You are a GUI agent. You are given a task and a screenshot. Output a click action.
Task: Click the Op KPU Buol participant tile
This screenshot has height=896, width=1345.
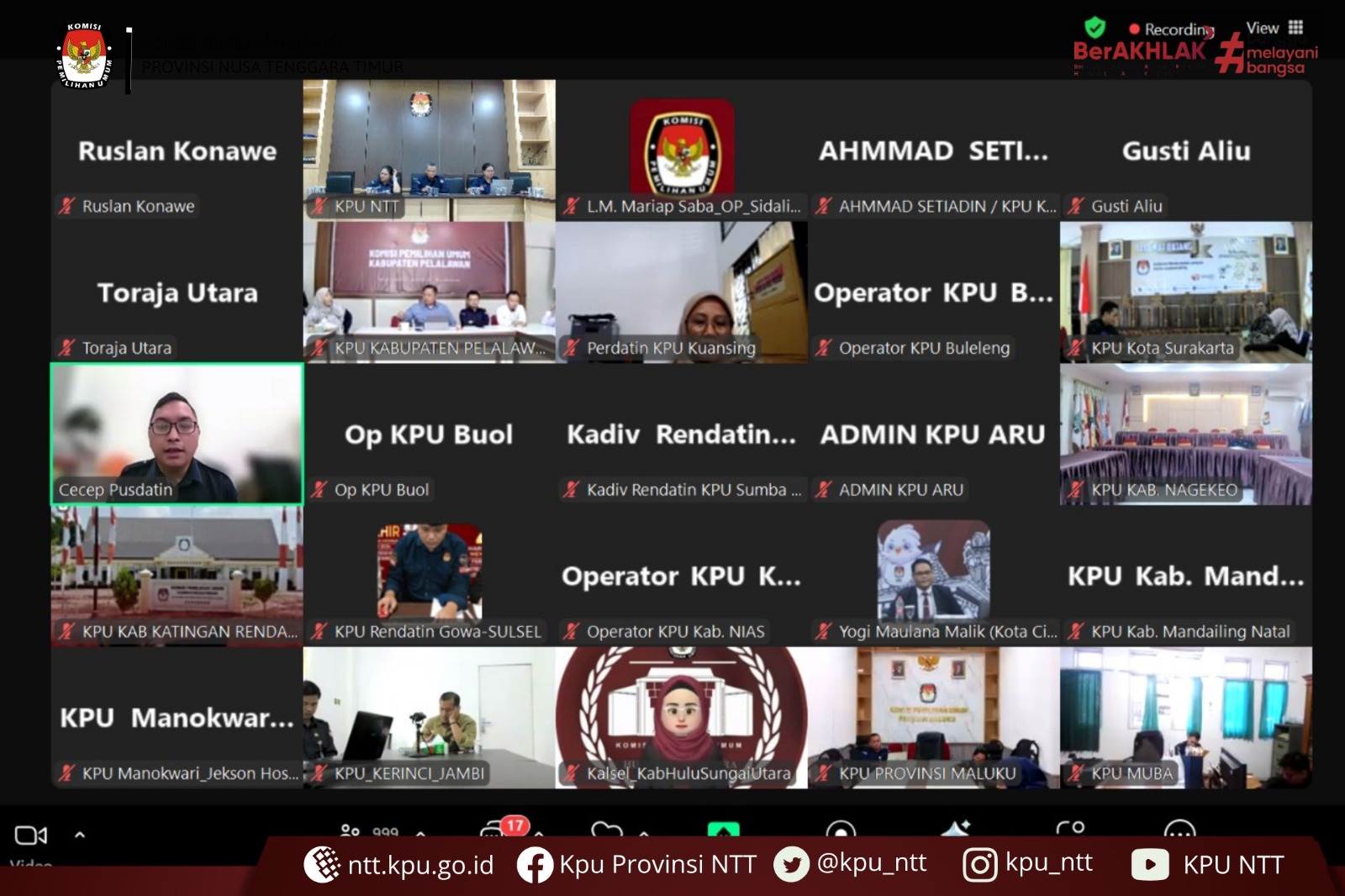(x=429, y=434)
